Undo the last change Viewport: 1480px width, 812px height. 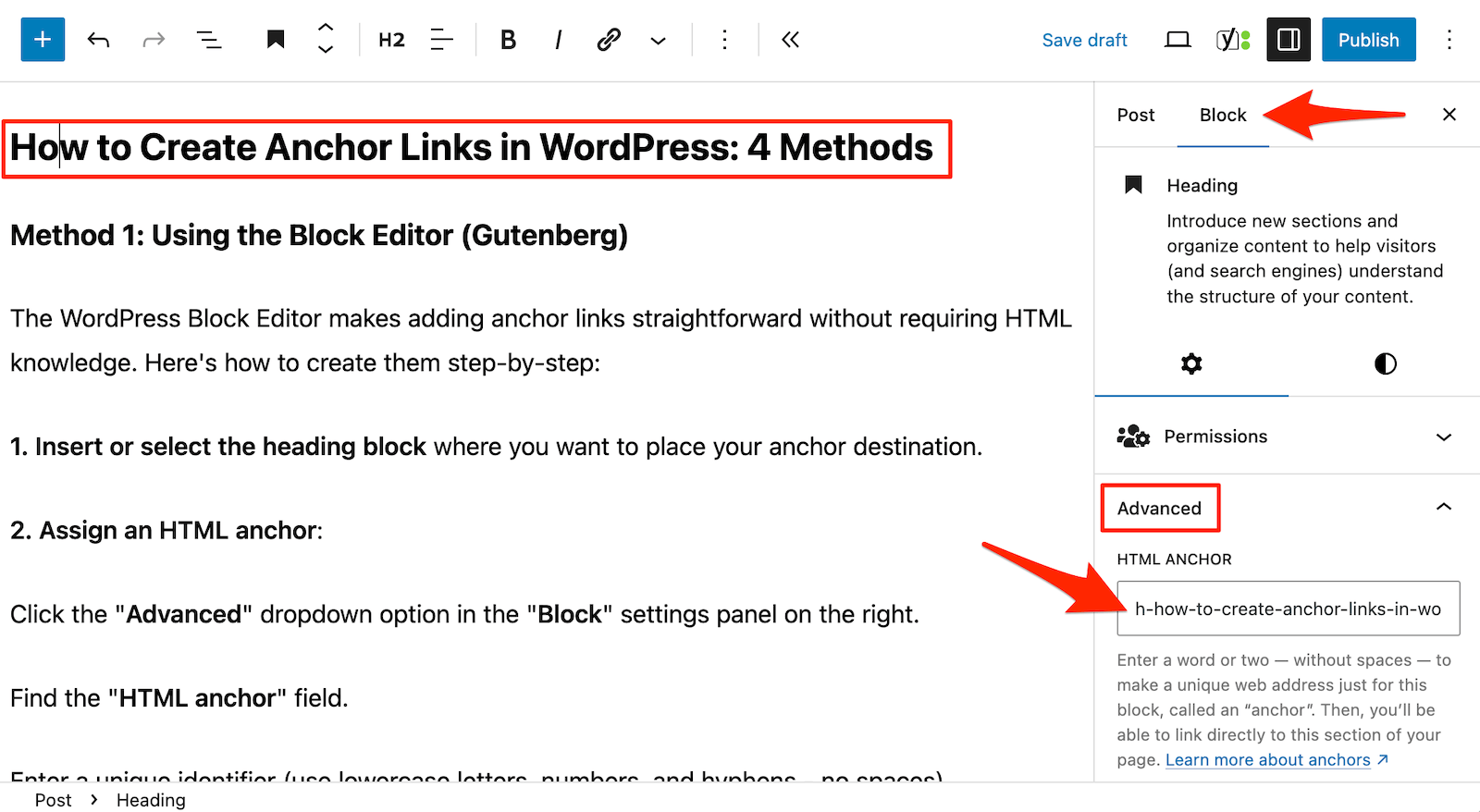(98, 40)
